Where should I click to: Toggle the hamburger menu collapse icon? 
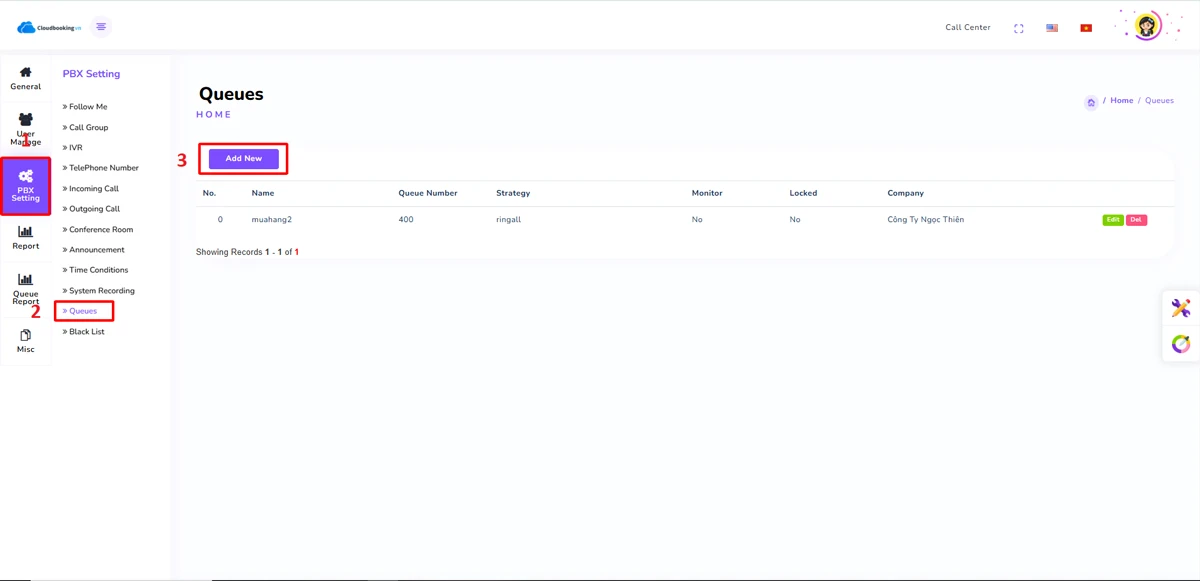(101, 27)
